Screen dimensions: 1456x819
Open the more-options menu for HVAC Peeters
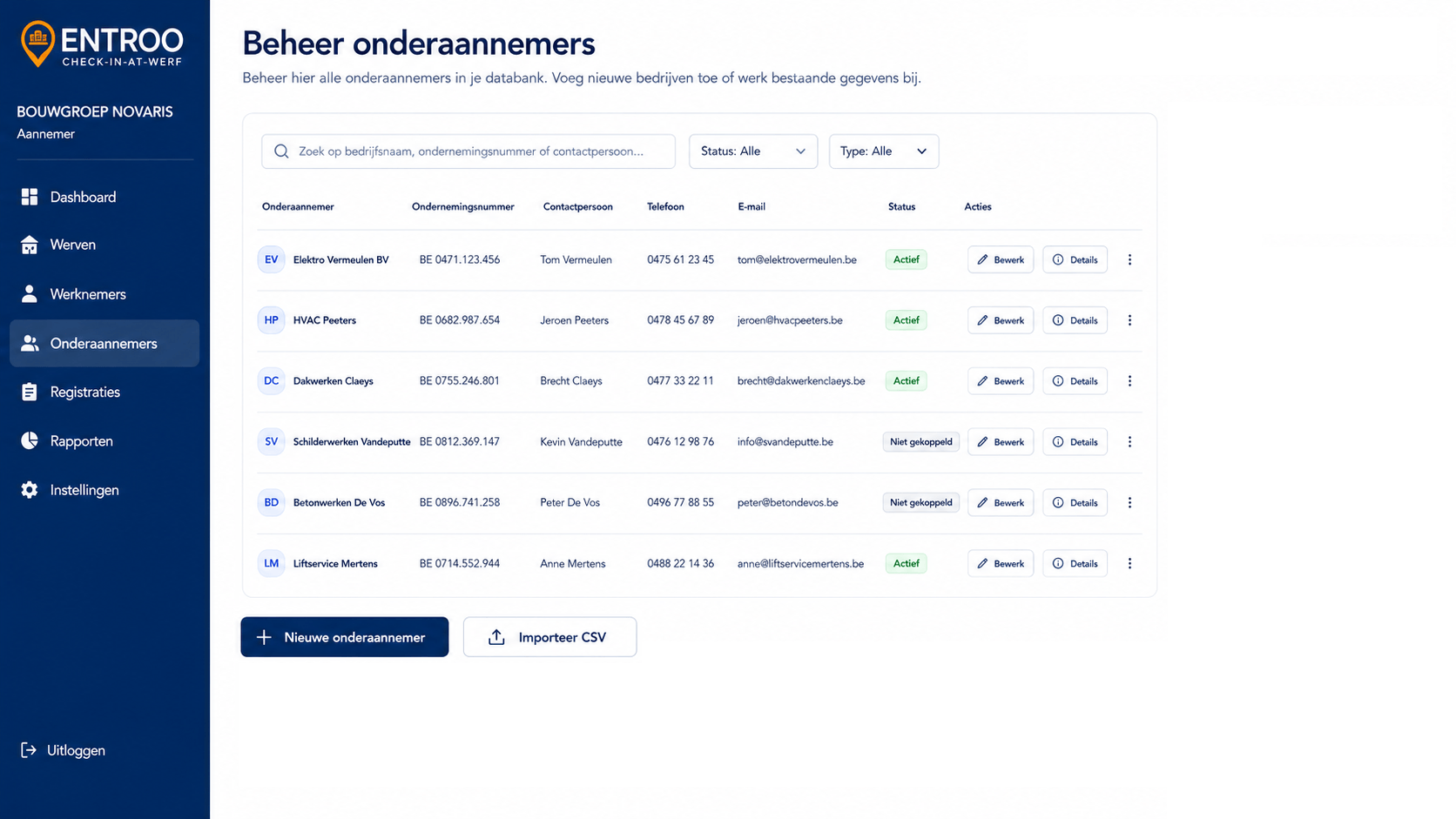[x=1129, y=320]
